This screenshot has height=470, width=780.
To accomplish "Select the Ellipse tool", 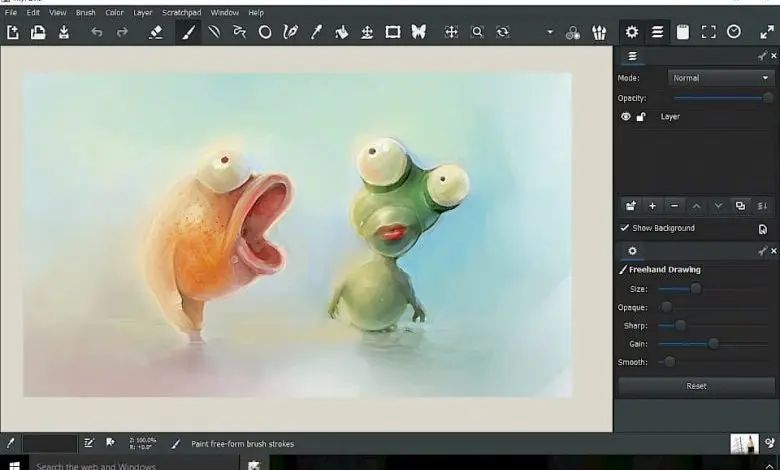I will 265,32.
